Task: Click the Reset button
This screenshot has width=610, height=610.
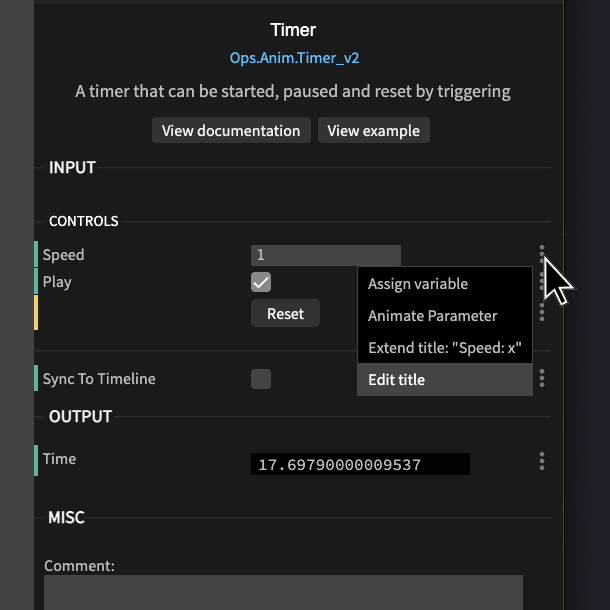Action: (x=285, y=314)
